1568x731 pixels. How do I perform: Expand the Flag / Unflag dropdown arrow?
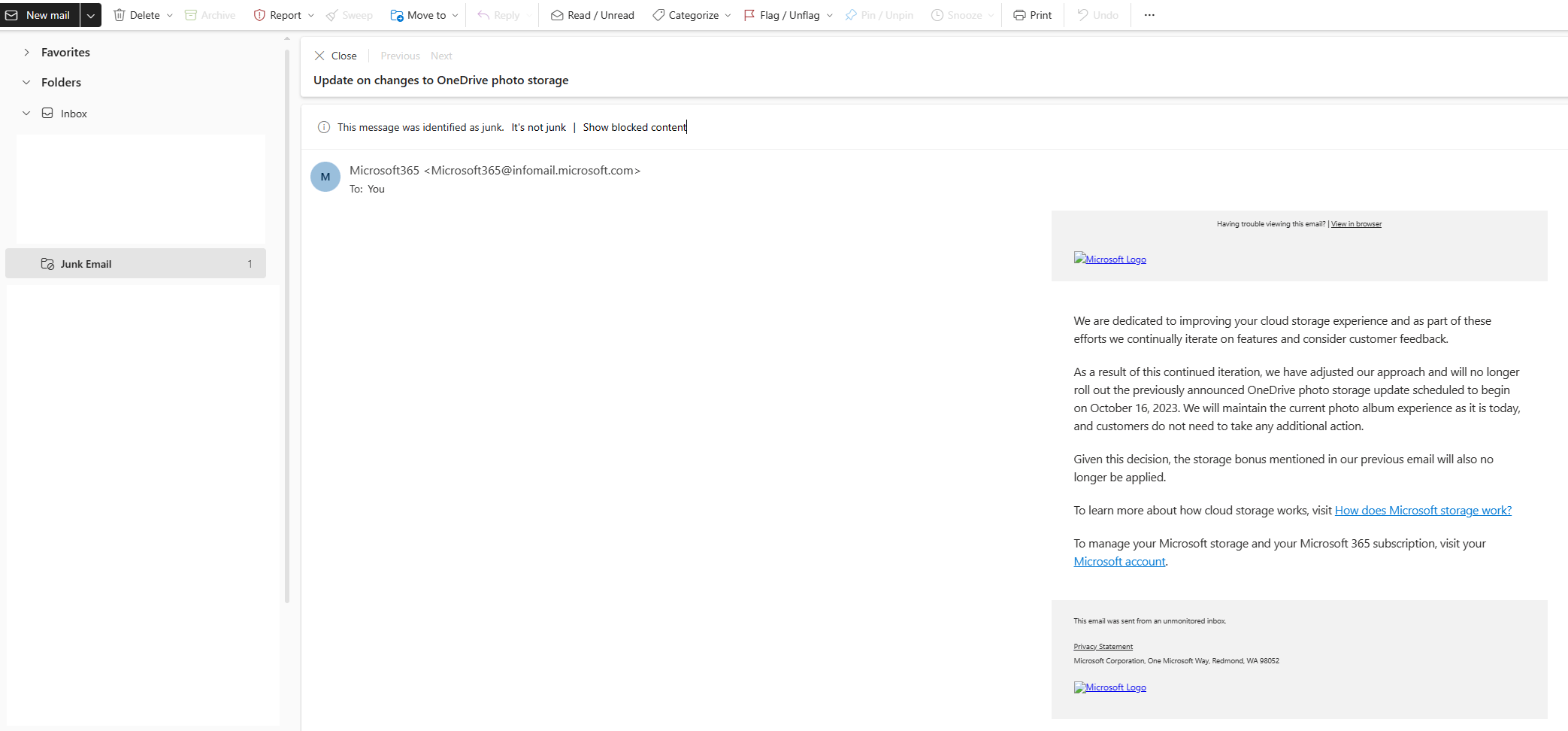pyautogui.click(x=830, y=15)
